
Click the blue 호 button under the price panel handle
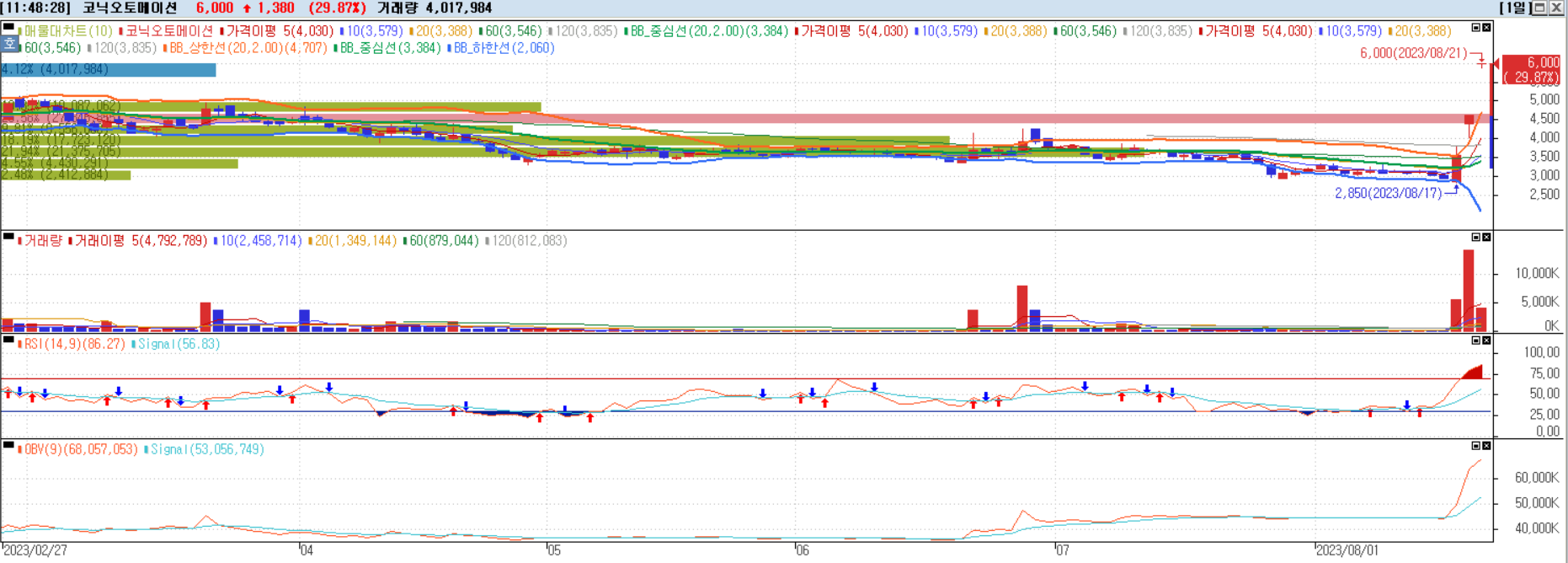9,44
